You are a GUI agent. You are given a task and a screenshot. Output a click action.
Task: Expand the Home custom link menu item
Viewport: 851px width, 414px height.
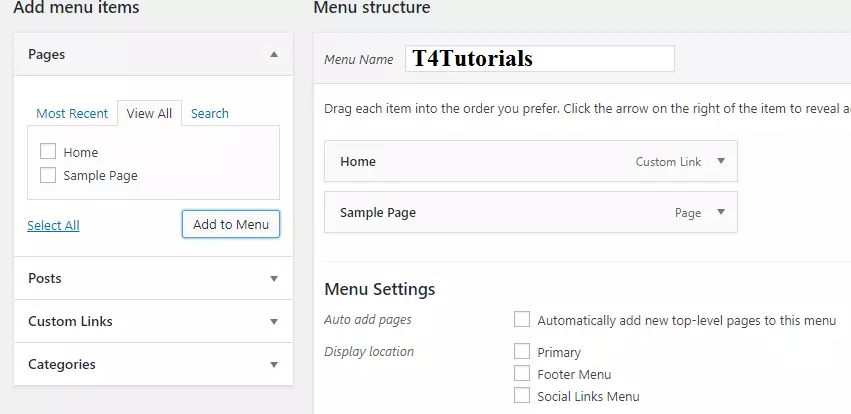click(x=721, y=161)
